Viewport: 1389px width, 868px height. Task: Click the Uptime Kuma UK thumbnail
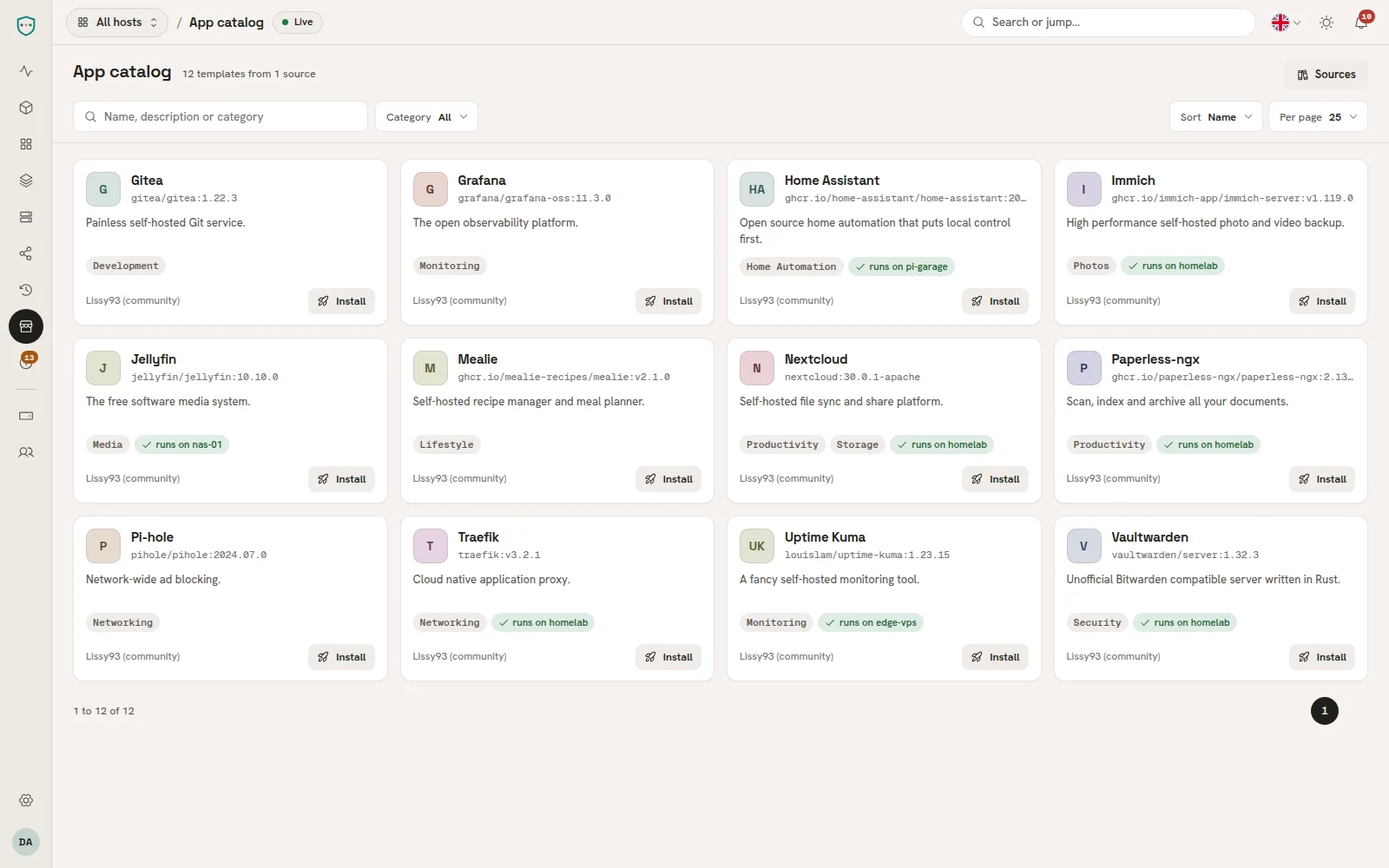pos(757,546)
